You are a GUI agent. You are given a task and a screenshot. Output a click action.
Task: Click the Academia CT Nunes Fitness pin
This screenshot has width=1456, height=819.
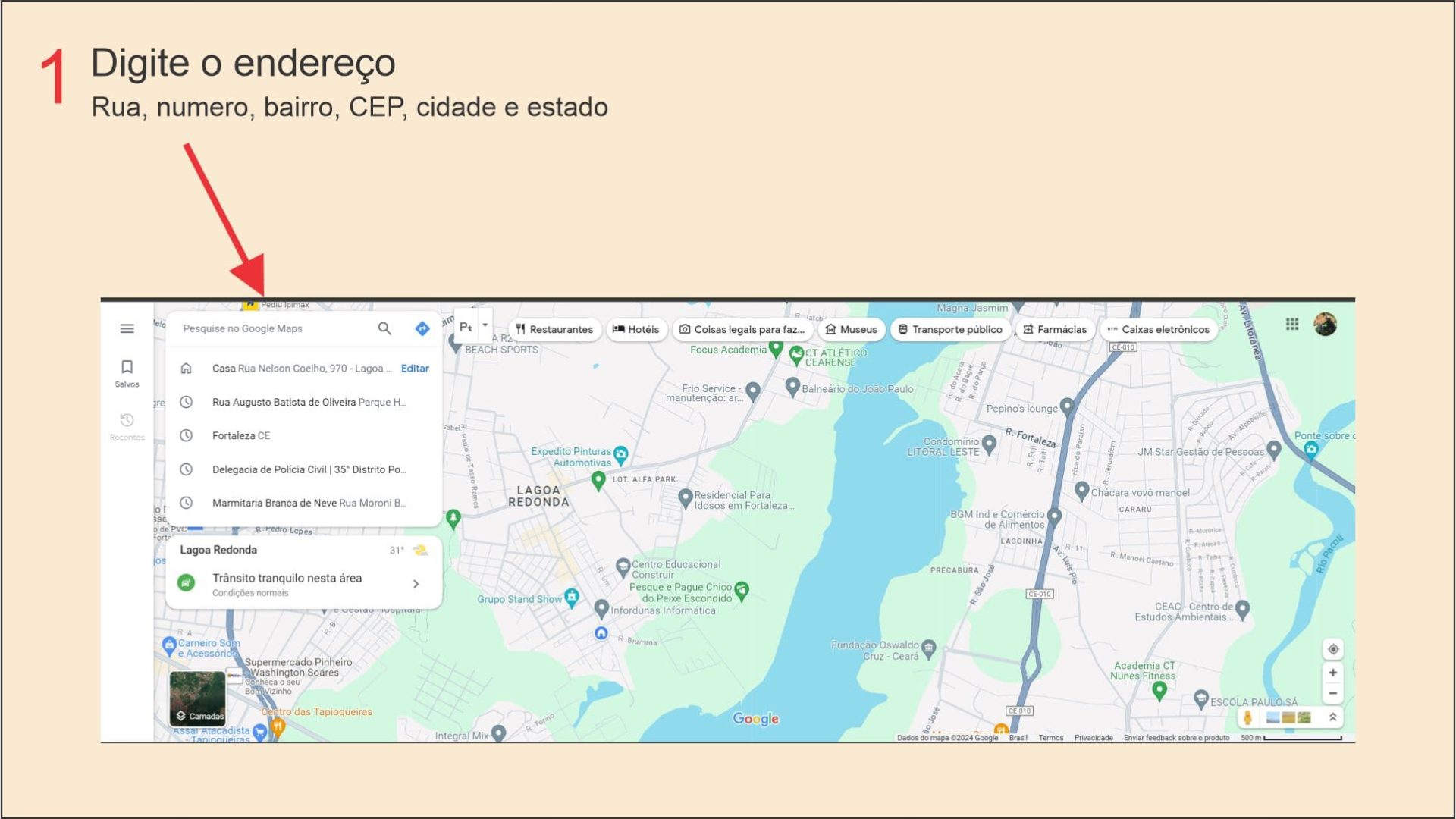click(1159, 690)
